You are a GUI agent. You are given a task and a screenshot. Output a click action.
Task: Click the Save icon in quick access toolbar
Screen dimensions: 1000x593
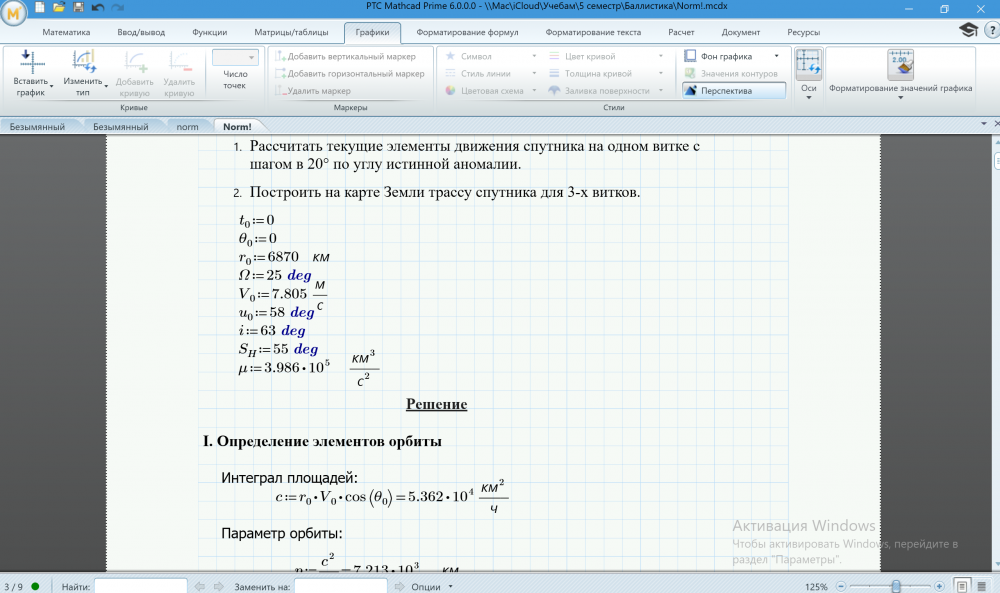pyautogui.click(x=78, y=8)
